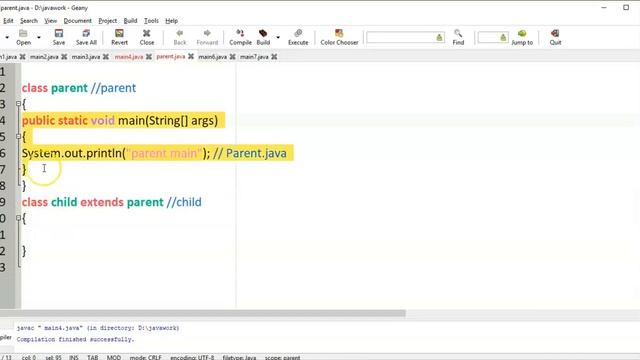The height and width of the screenshot is (360, 640).
Task: Click 'mode: CRLF' in the status bar
Action: pyautogui.click(x=145, y=357)
